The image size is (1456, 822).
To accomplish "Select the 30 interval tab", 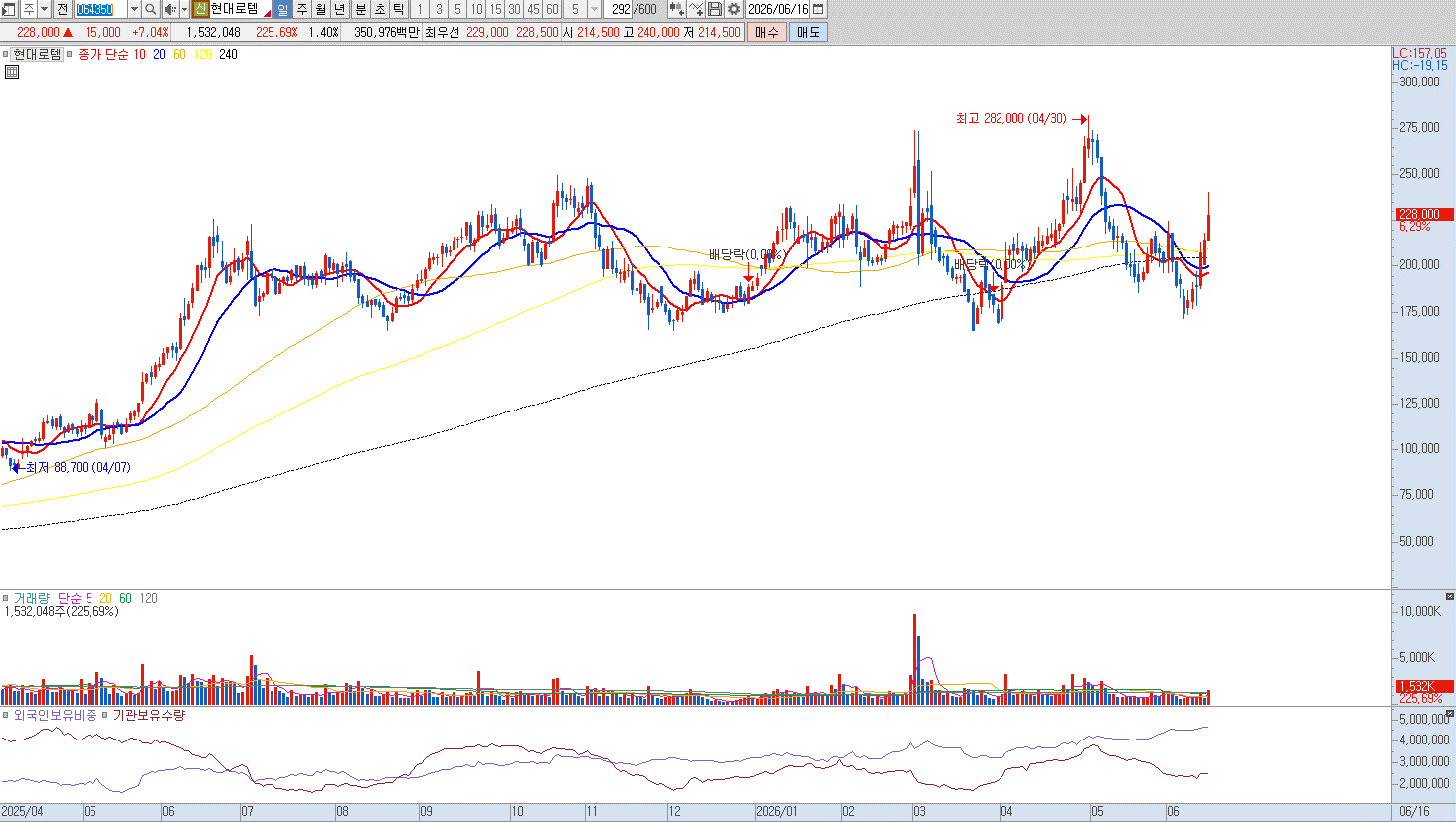I will click(514, 9).
